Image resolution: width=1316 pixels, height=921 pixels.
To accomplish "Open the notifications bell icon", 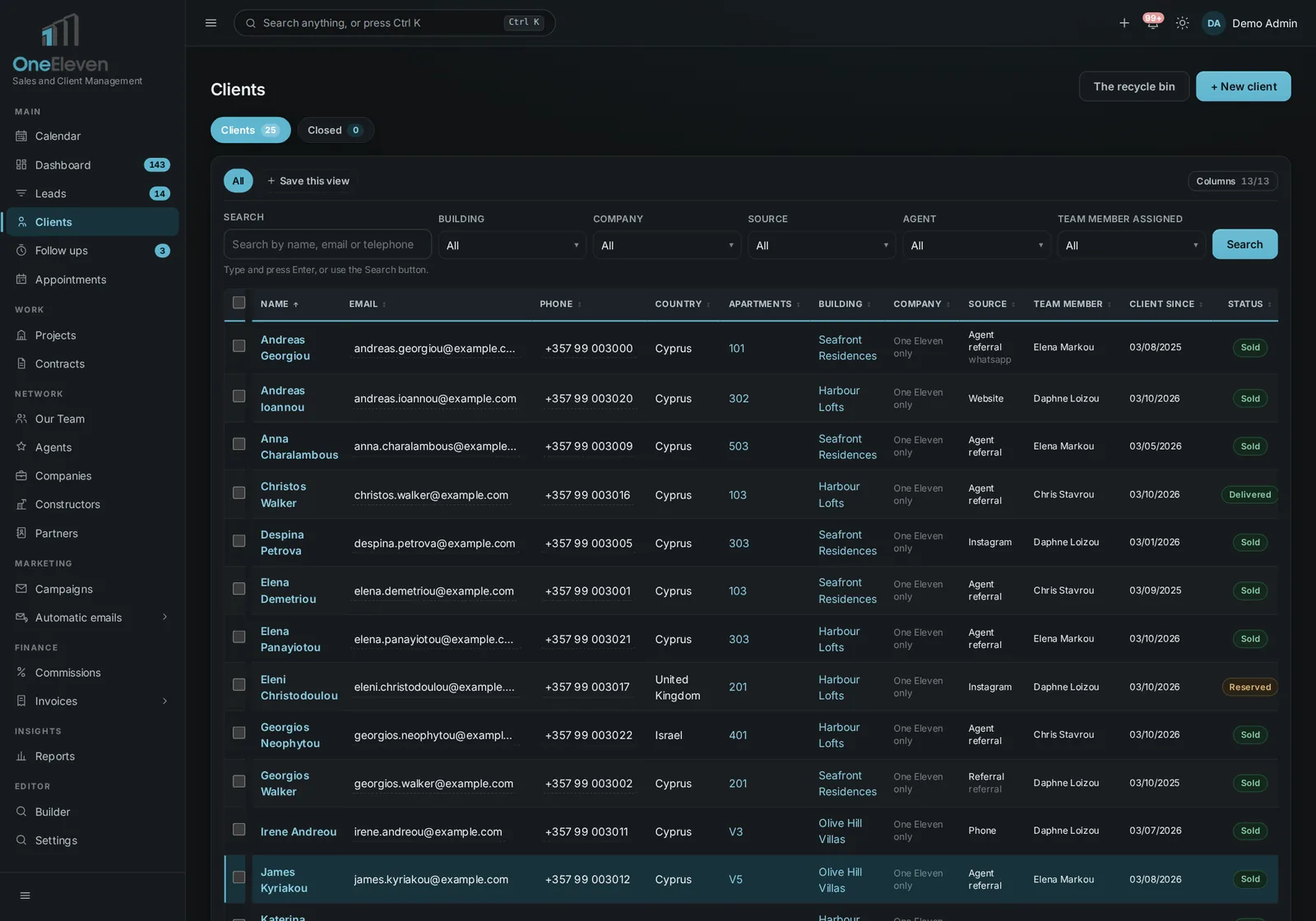I will coord(1152,23).
